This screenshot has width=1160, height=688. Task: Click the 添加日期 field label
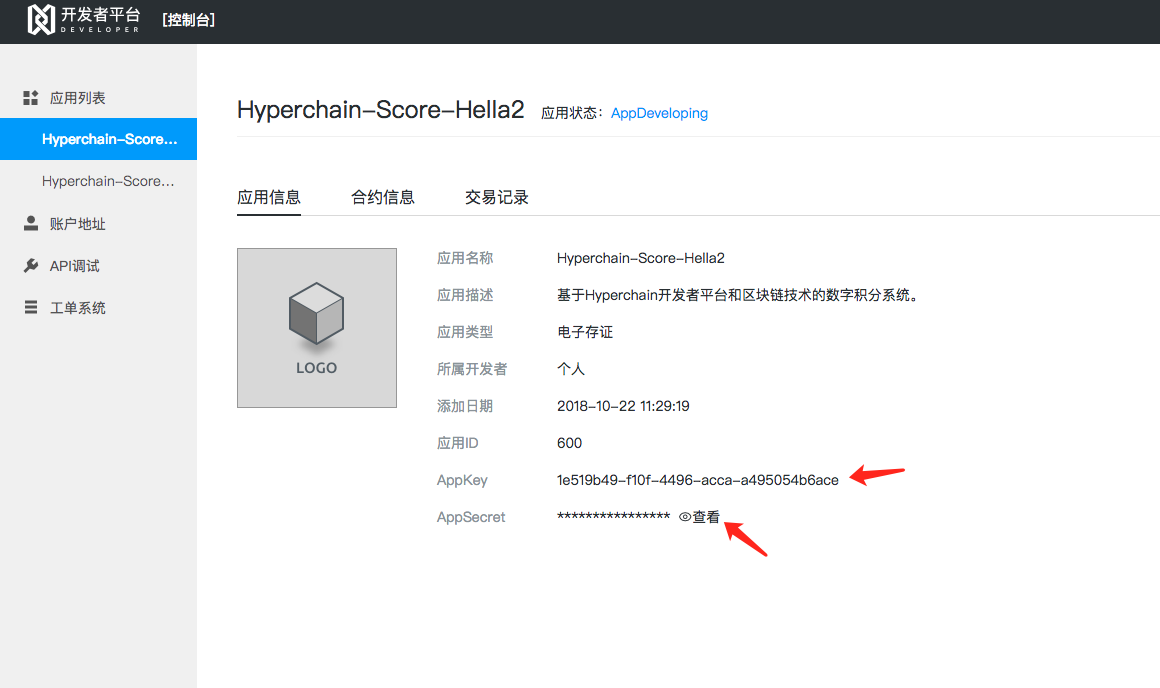pos(465,406)
